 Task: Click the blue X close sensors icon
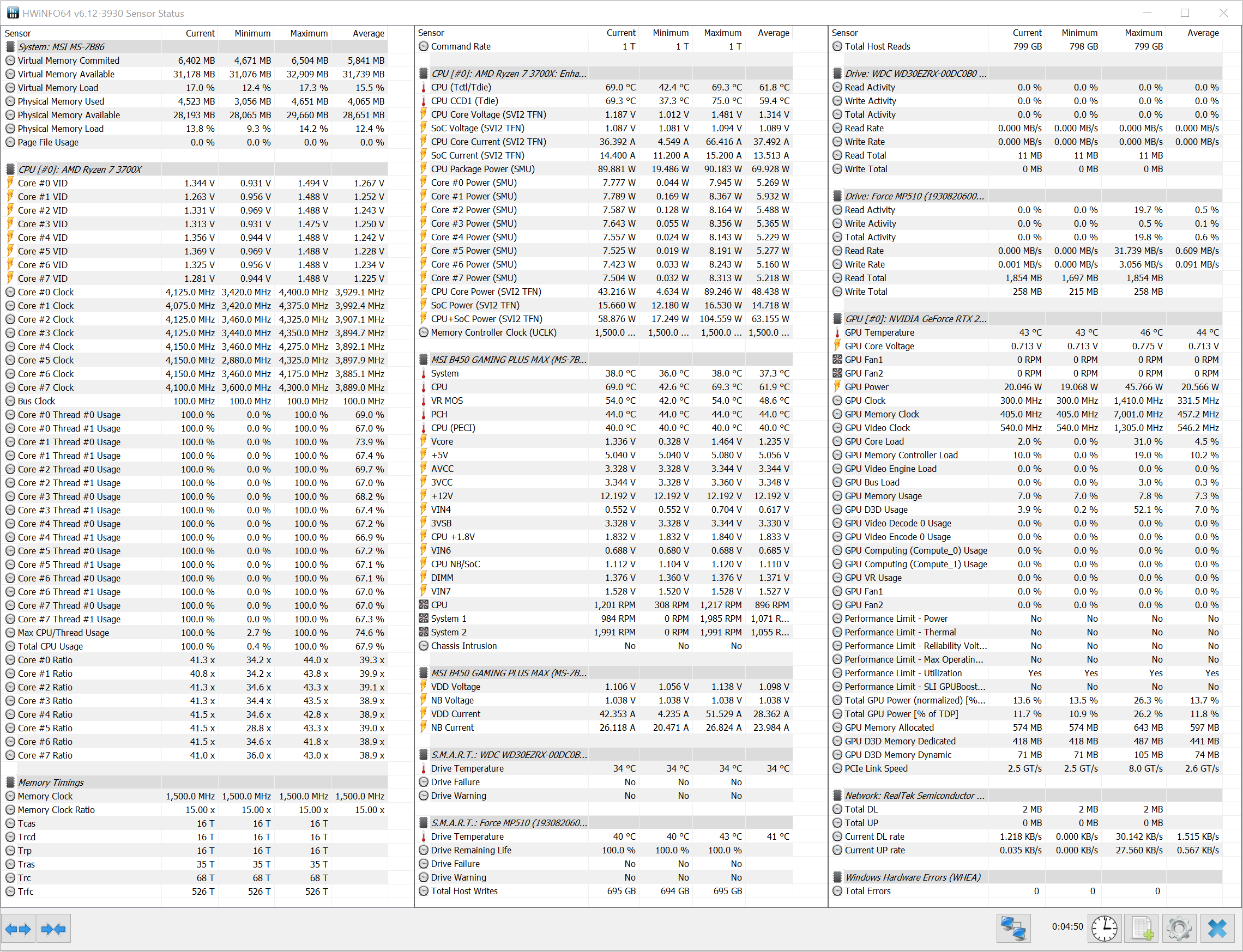(x=1217, y=929)
